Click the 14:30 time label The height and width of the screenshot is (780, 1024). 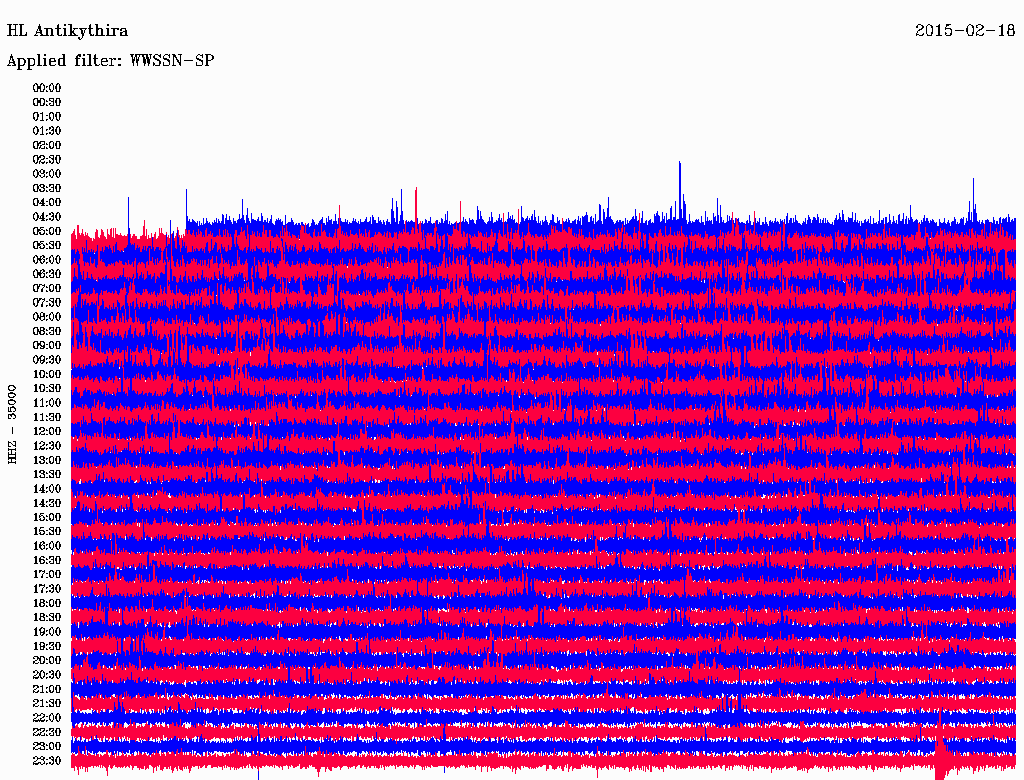pos(47,503)
